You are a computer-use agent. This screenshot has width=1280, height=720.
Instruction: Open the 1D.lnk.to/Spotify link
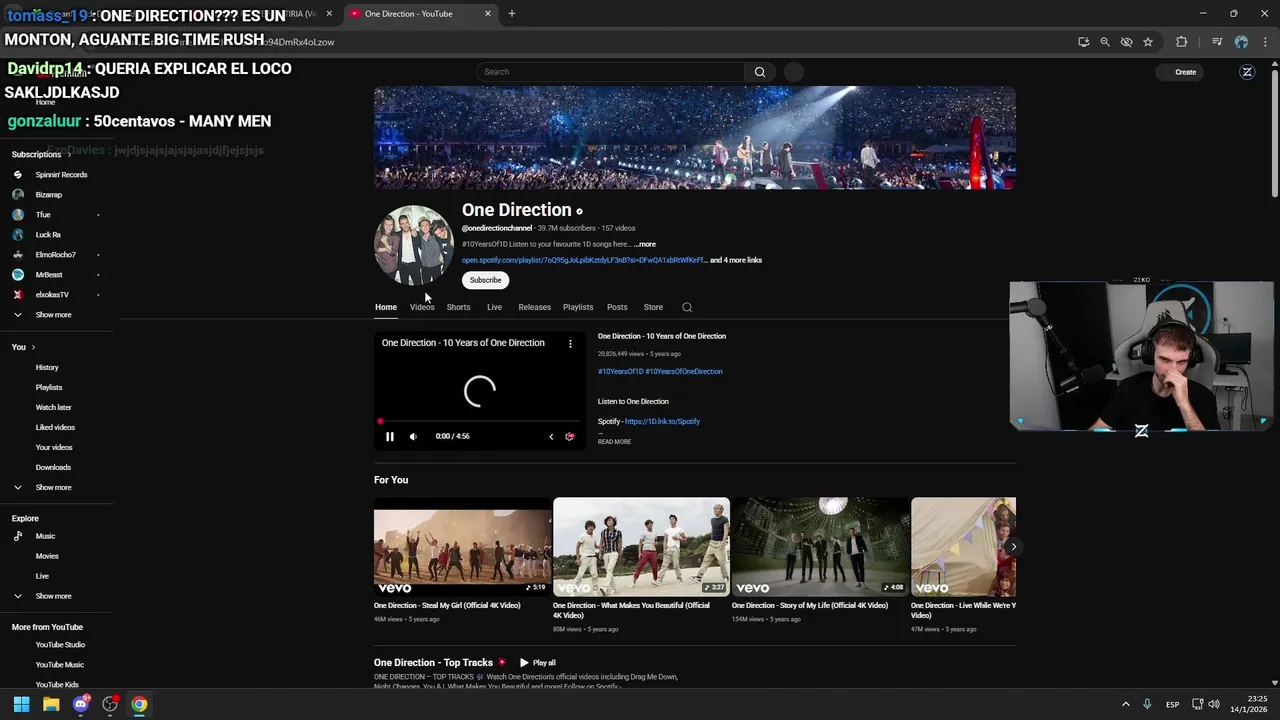(662, 421)
